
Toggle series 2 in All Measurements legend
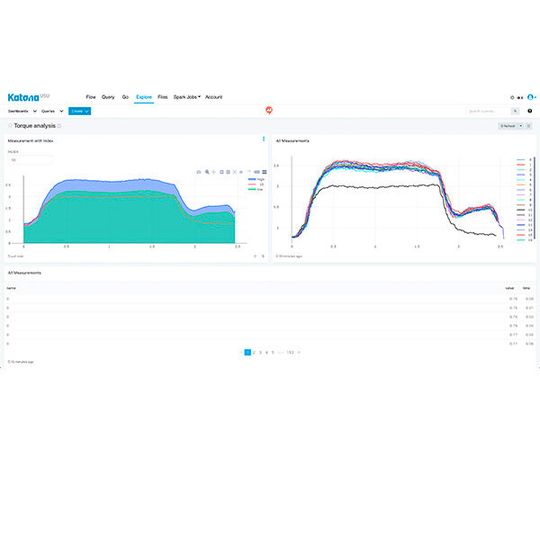click(525, 170)
